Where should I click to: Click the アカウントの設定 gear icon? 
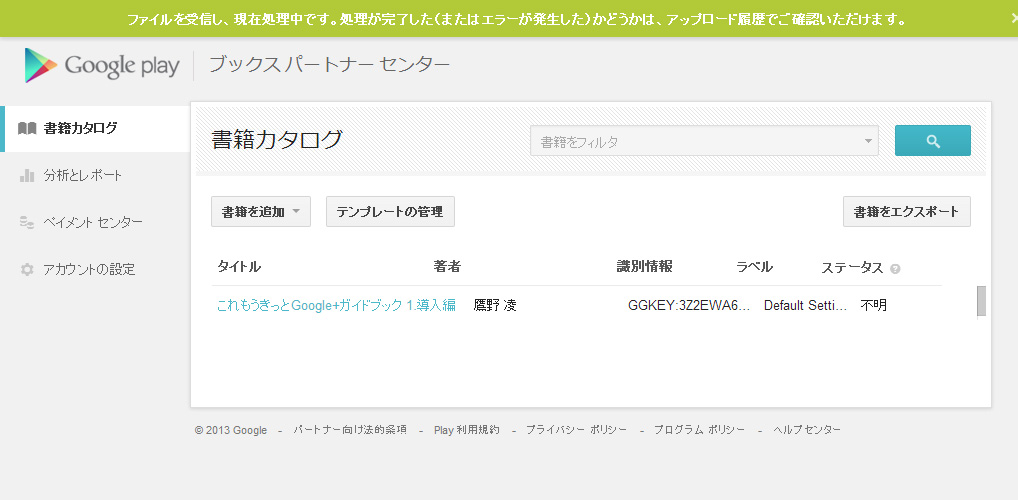coord(27,269)
